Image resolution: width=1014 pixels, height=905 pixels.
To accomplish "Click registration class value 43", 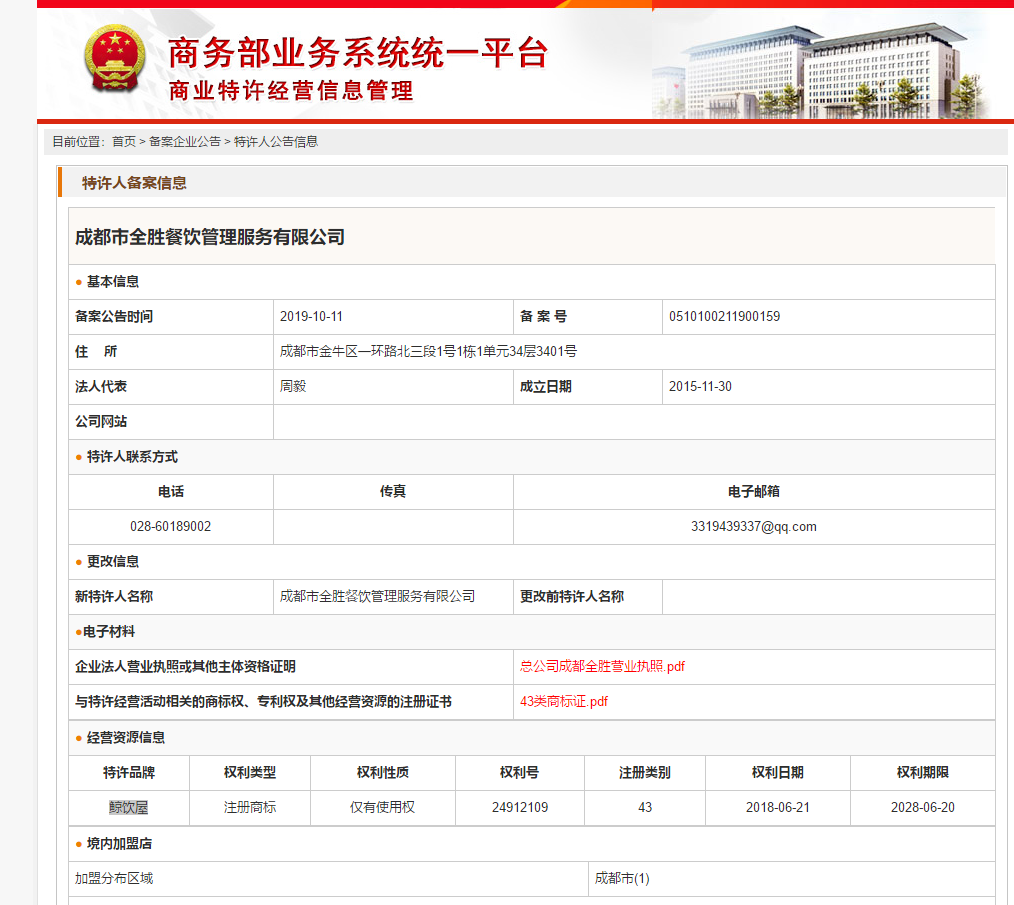I will pyautogui.click(x=645, y=807).
